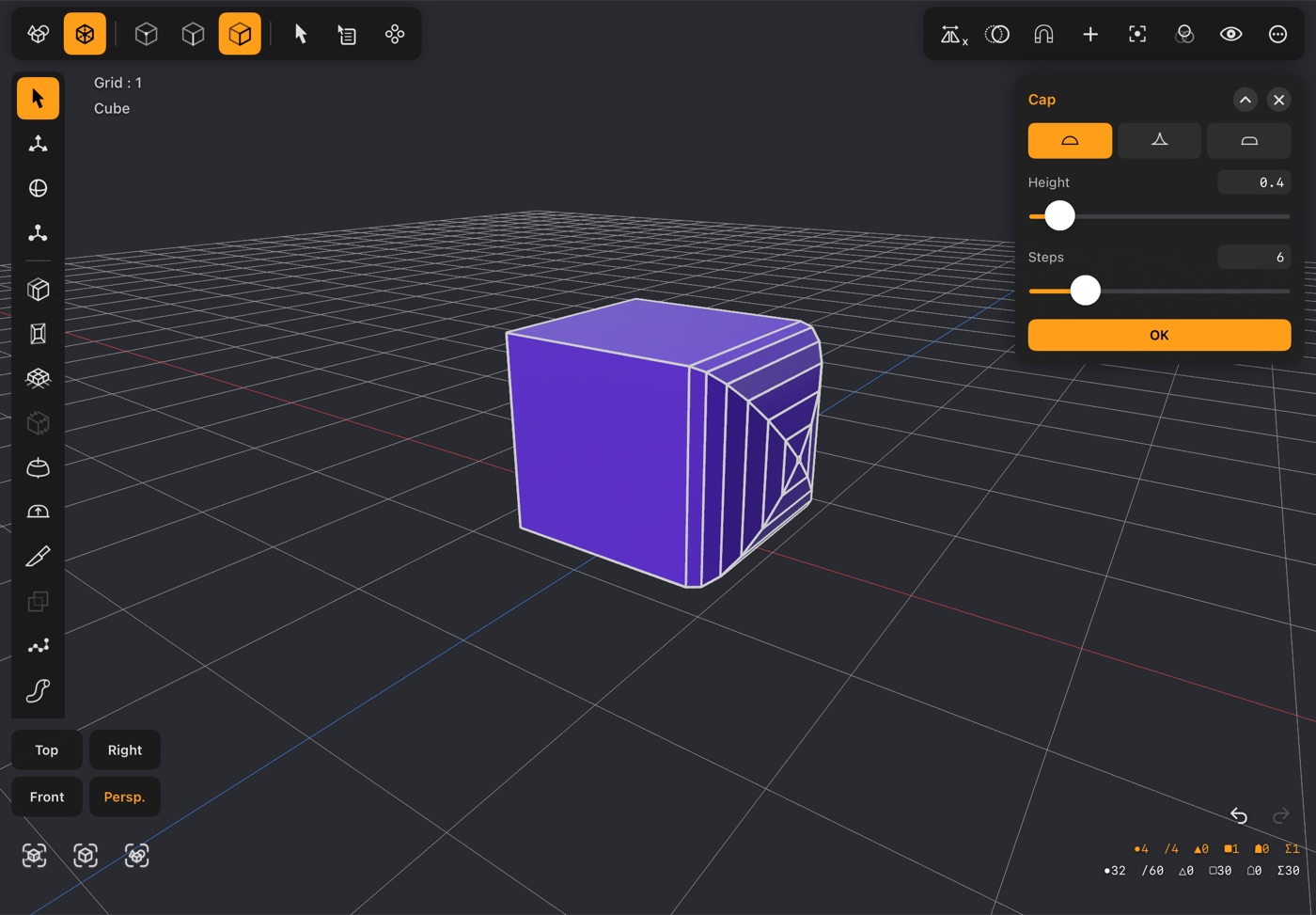The height and width of the screenshot is (915, 1316).
Task: Frame the selection with focus icon
Action: pos(1137,34)
